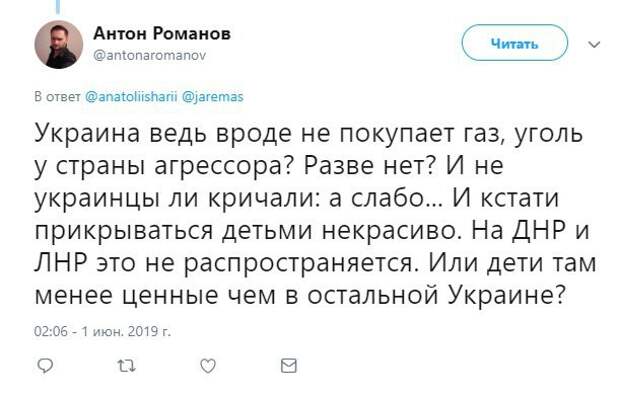The width and height of the screenshot is (620, 396).
Task: Click the line beginning 'украинцы ли кричали'
Action: tap(297, 198)
